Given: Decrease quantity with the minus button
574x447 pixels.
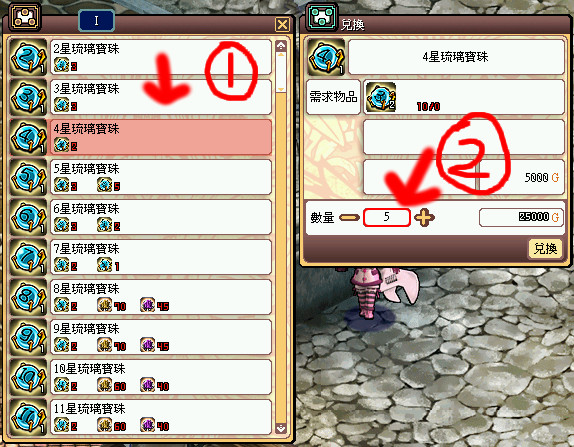Looking at the screenshot, I should tap(349, 217).
